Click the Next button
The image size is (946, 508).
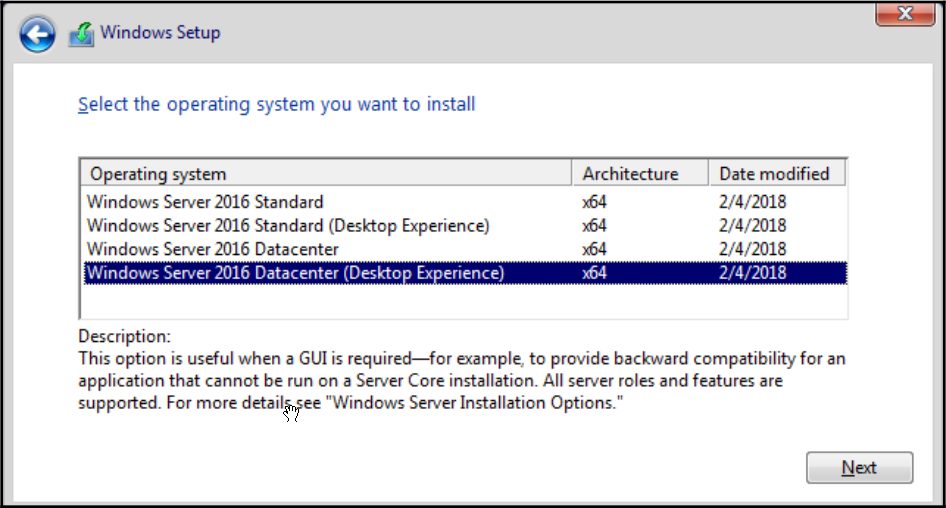point(859,468)
